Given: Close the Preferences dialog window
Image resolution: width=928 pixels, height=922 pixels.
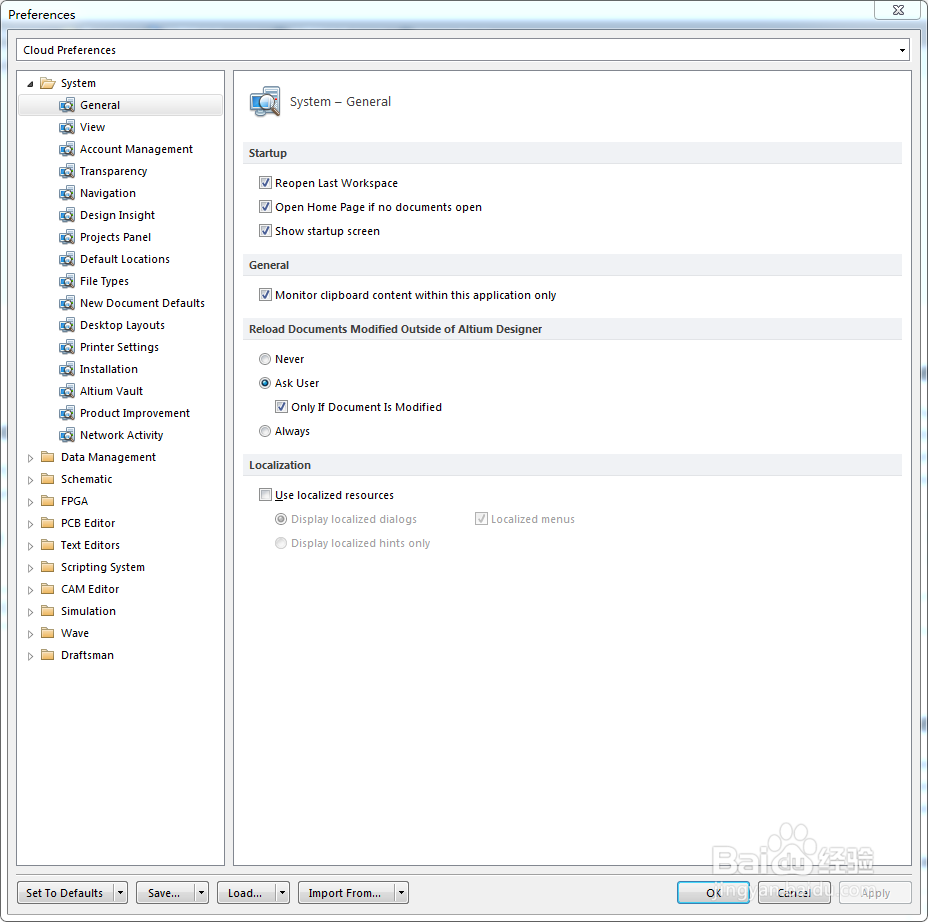Looking at the screenshot, I should click(898, 10).
